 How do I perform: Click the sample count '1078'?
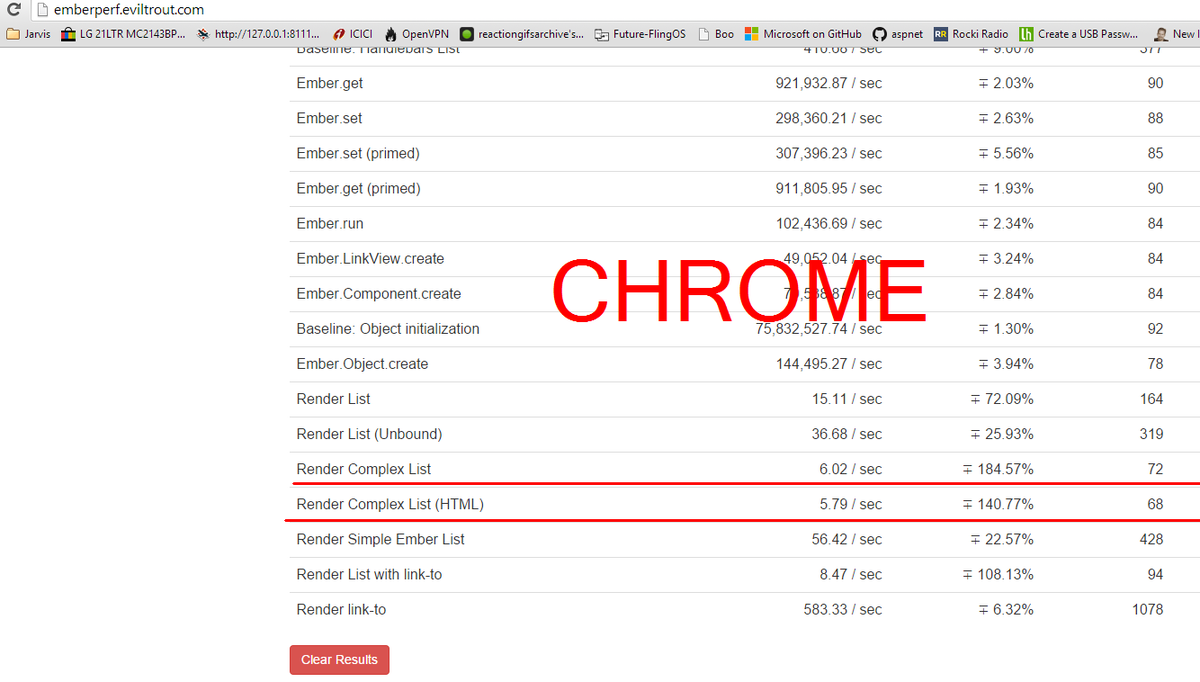tap(1147, 609)
